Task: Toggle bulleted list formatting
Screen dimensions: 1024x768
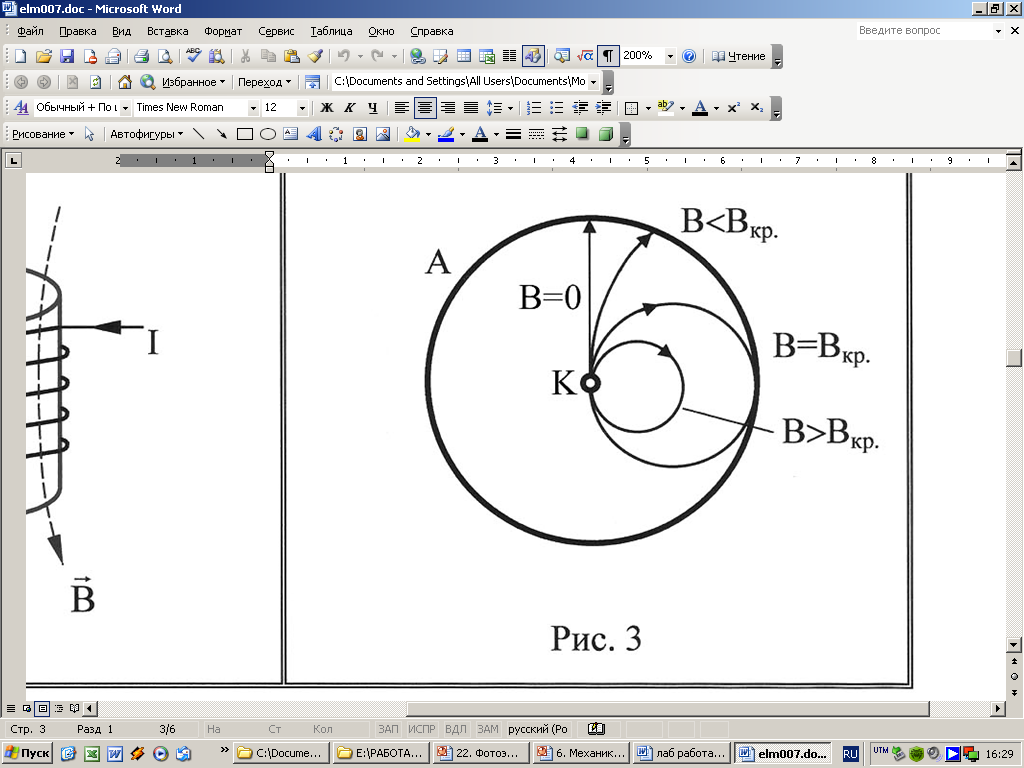Action: click(x=556, y=108)
